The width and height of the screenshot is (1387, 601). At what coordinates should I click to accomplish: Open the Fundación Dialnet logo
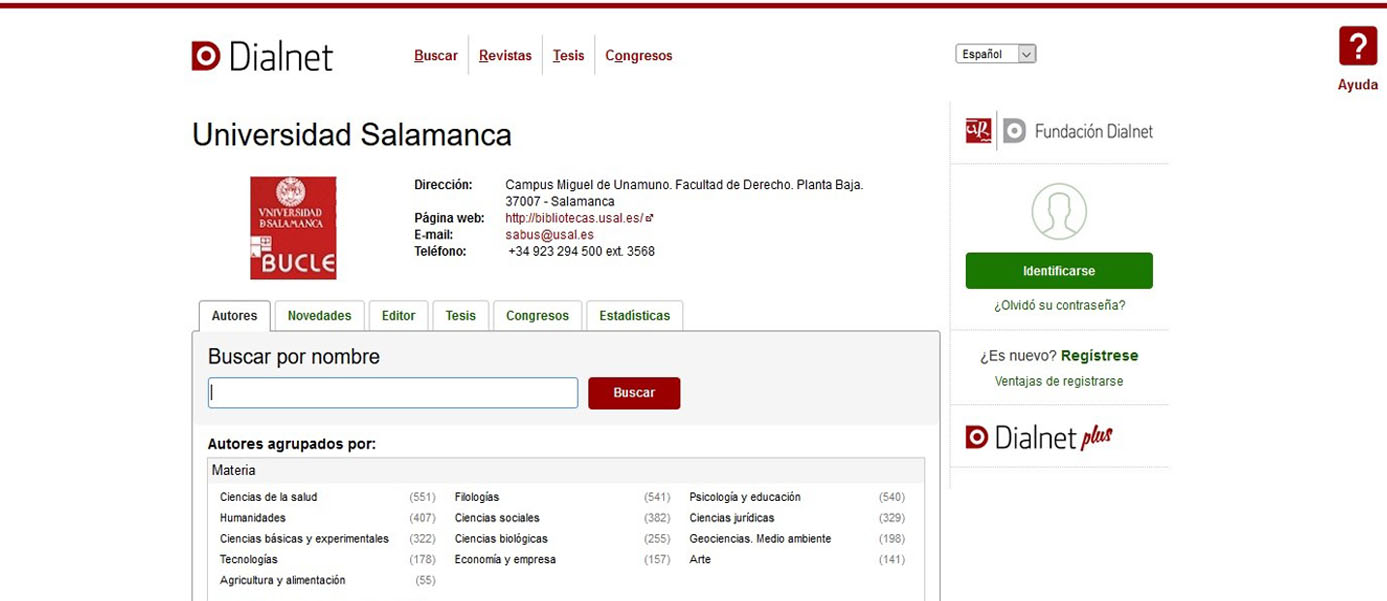click(x=1059, y=131)
